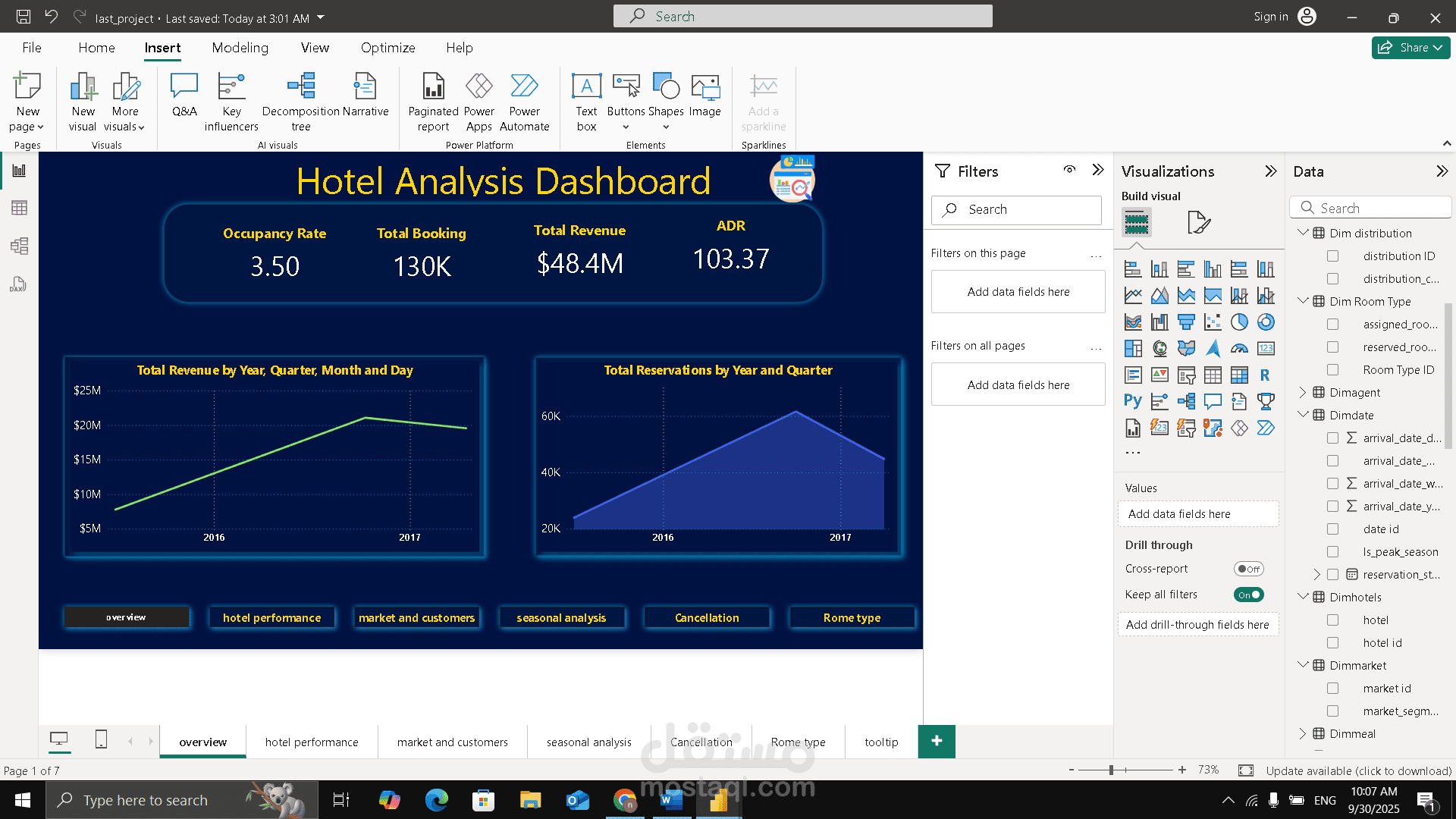
Task: Switch to seasonal analysis page tab
Action: pos(588,742)
